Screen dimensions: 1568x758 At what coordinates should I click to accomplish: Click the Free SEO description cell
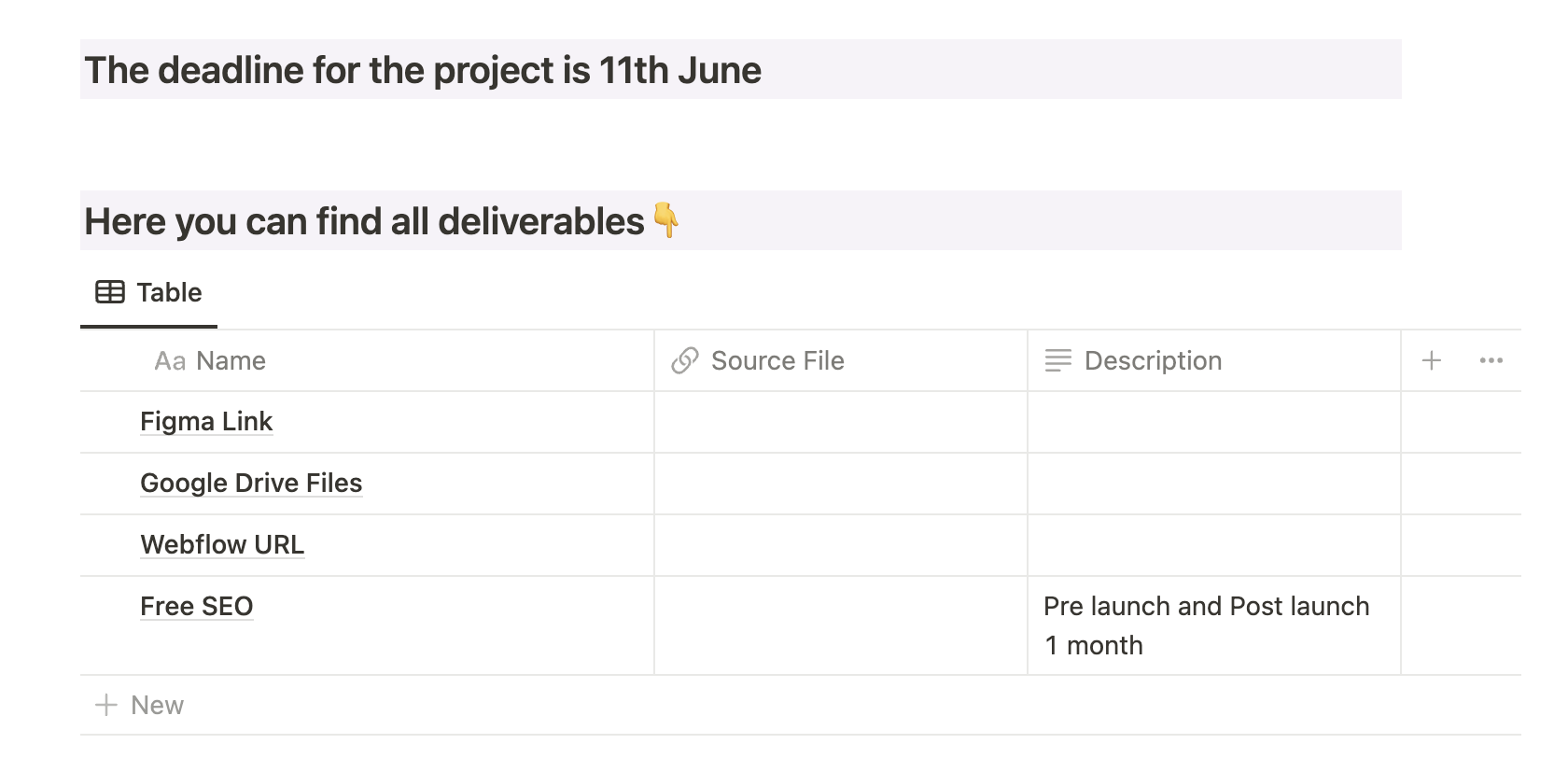[x=1207, y=625]
